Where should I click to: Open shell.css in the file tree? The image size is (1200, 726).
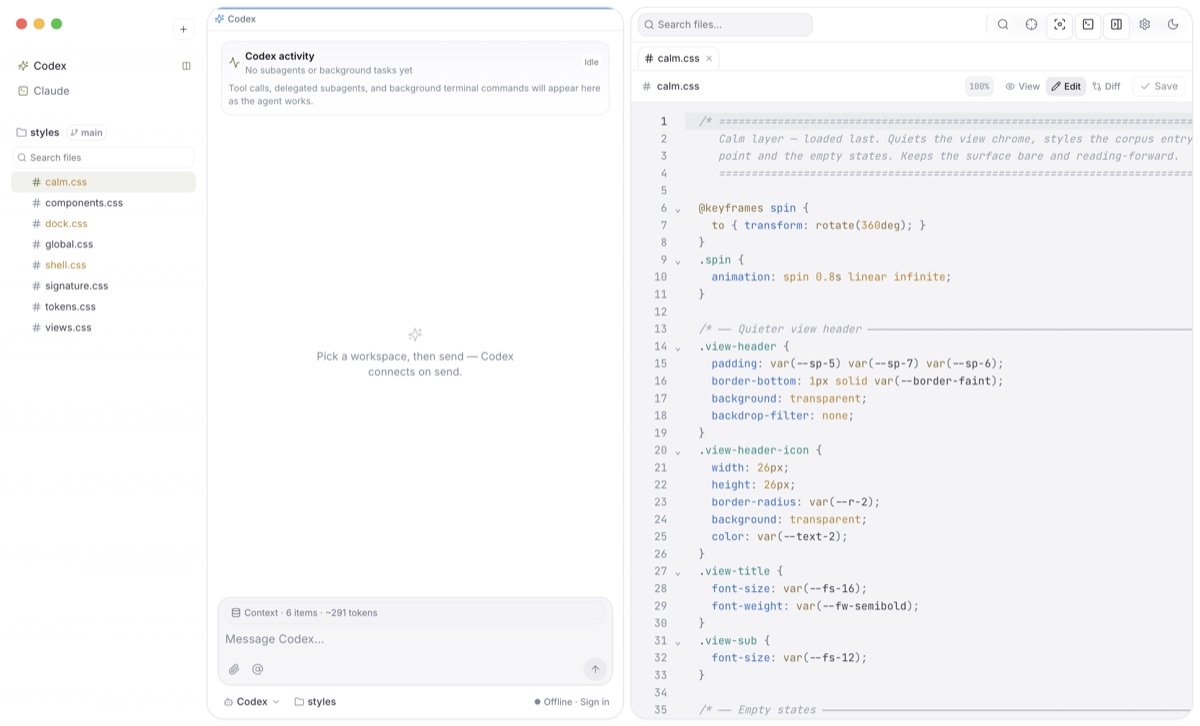104,265
